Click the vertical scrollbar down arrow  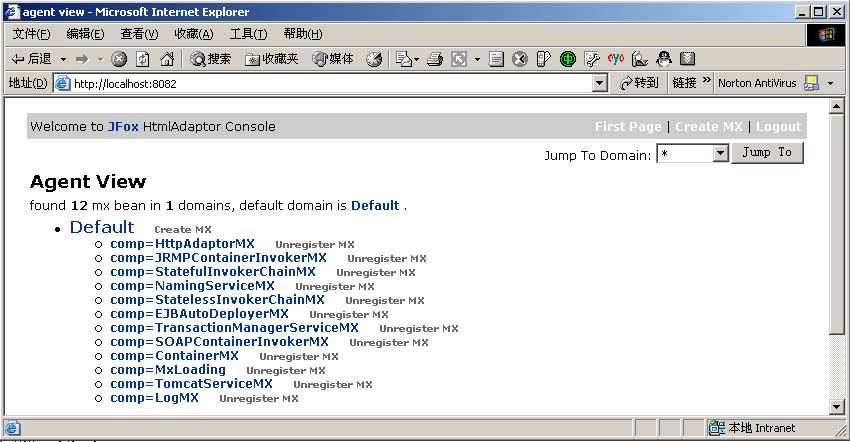coord(838,406)
